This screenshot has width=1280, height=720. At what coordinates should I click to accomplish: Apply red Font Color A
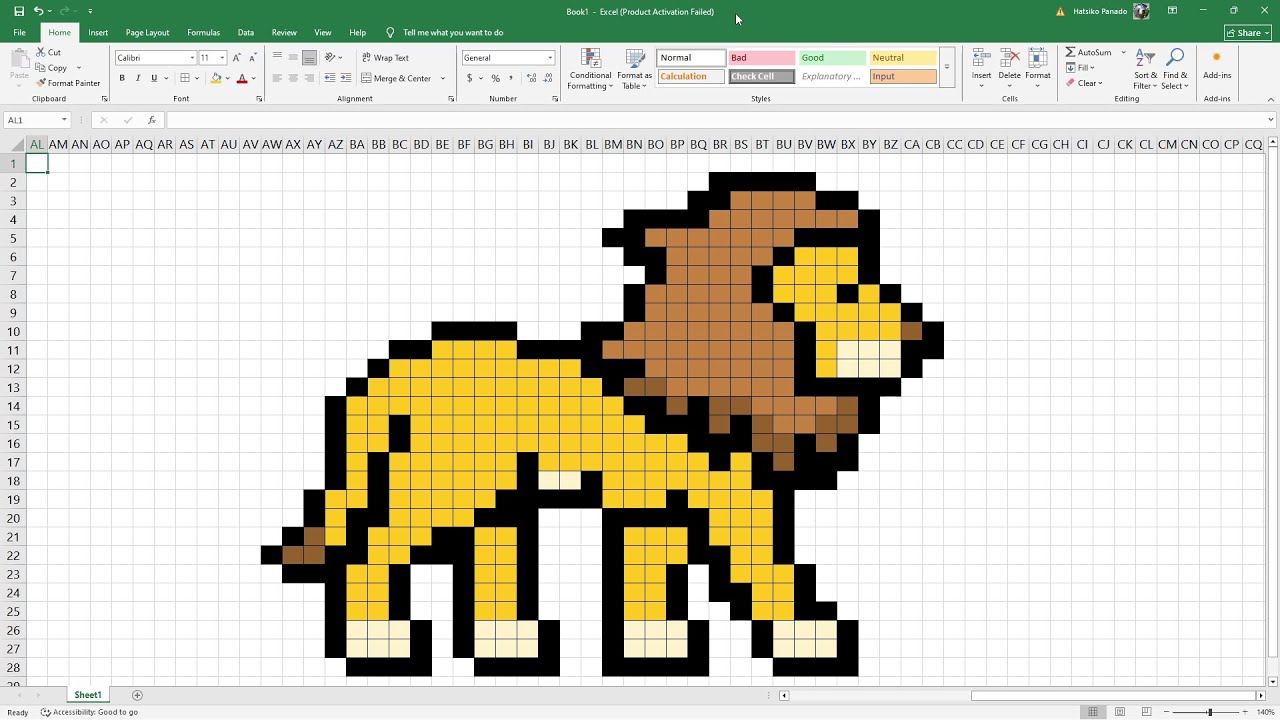pyautogui.click(x=242, y=78)
